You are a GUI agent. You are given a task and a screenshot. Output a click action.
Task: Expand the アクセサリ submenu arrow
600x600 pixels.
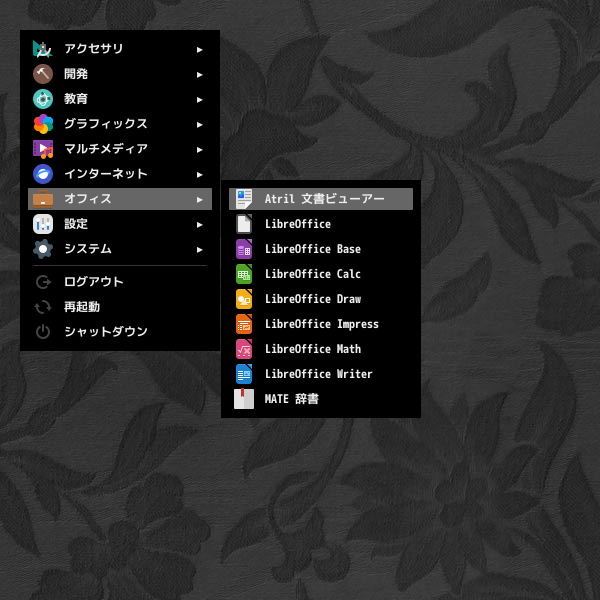(199, 50)
